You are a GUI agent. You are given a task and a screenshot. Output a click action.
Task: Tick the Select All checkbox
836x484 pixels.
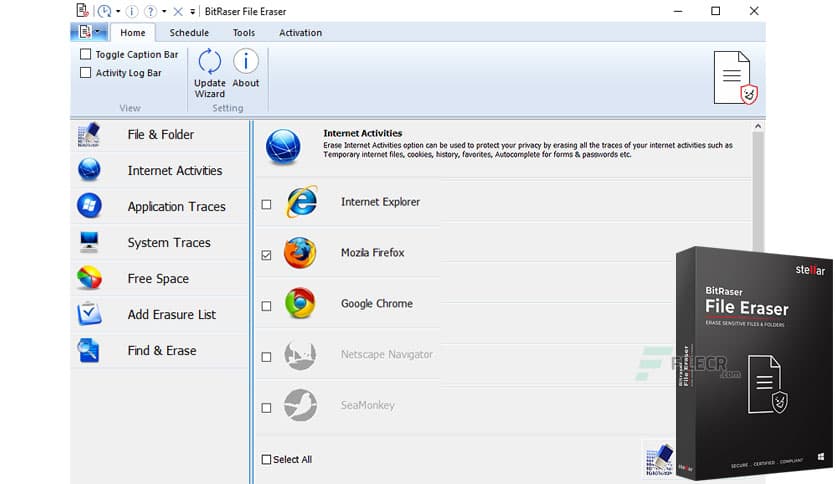point(267,459)
